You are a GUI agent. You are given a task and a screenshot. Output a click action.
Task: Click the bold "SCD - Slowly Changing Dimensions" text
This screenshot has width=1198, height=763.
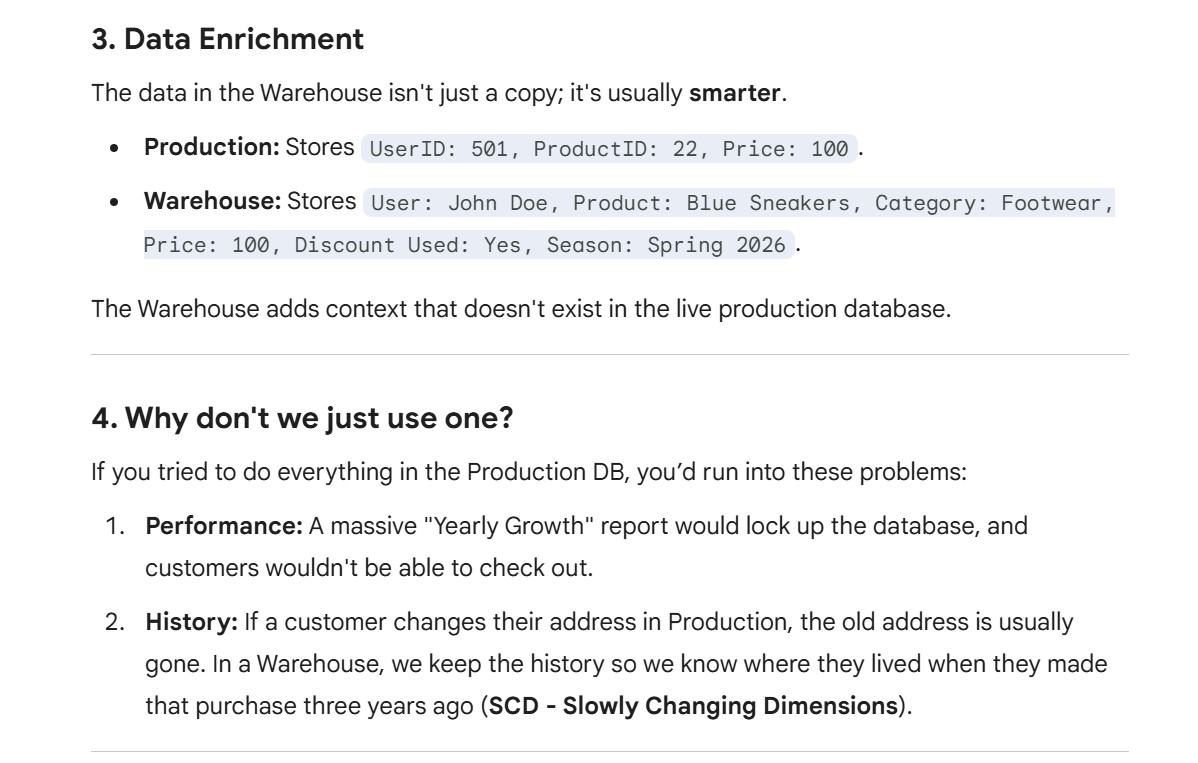692,706
